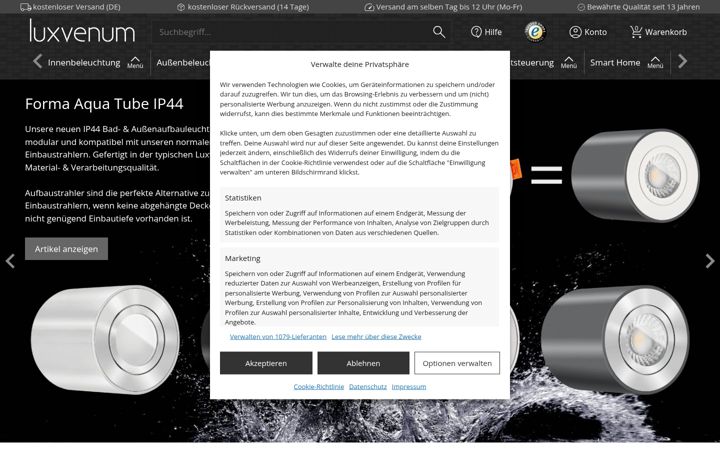Open the Datenschutz link
This screenshot has width=720, height=450.
tap(368, 387)
